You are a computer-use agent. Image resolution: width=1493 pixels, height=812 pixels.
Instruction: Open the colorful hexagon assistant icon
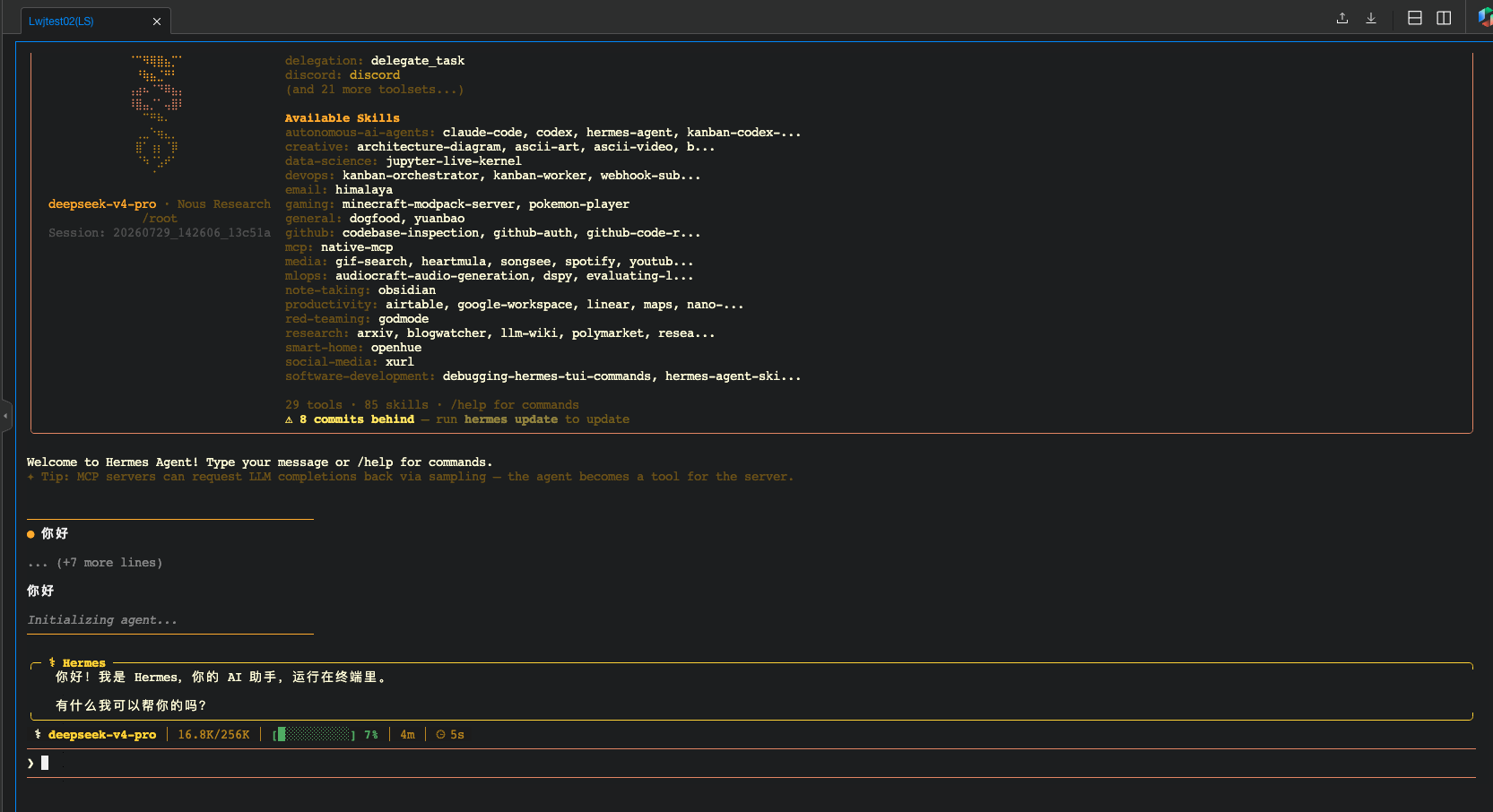pyautogui.click(x=1486, y=18)
